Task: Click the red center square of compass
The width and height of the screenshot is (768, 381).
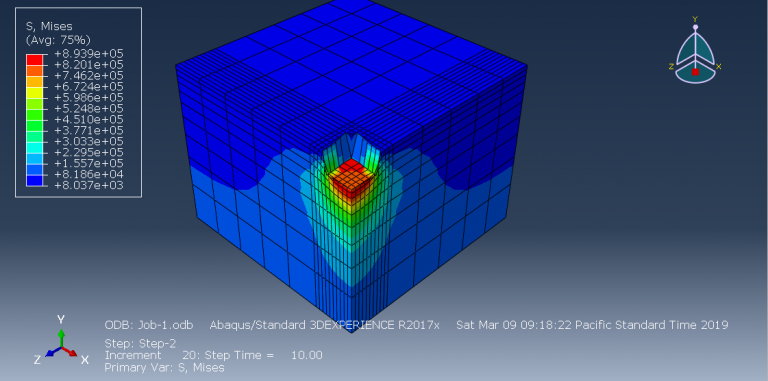Action: [x=695, y=72]
